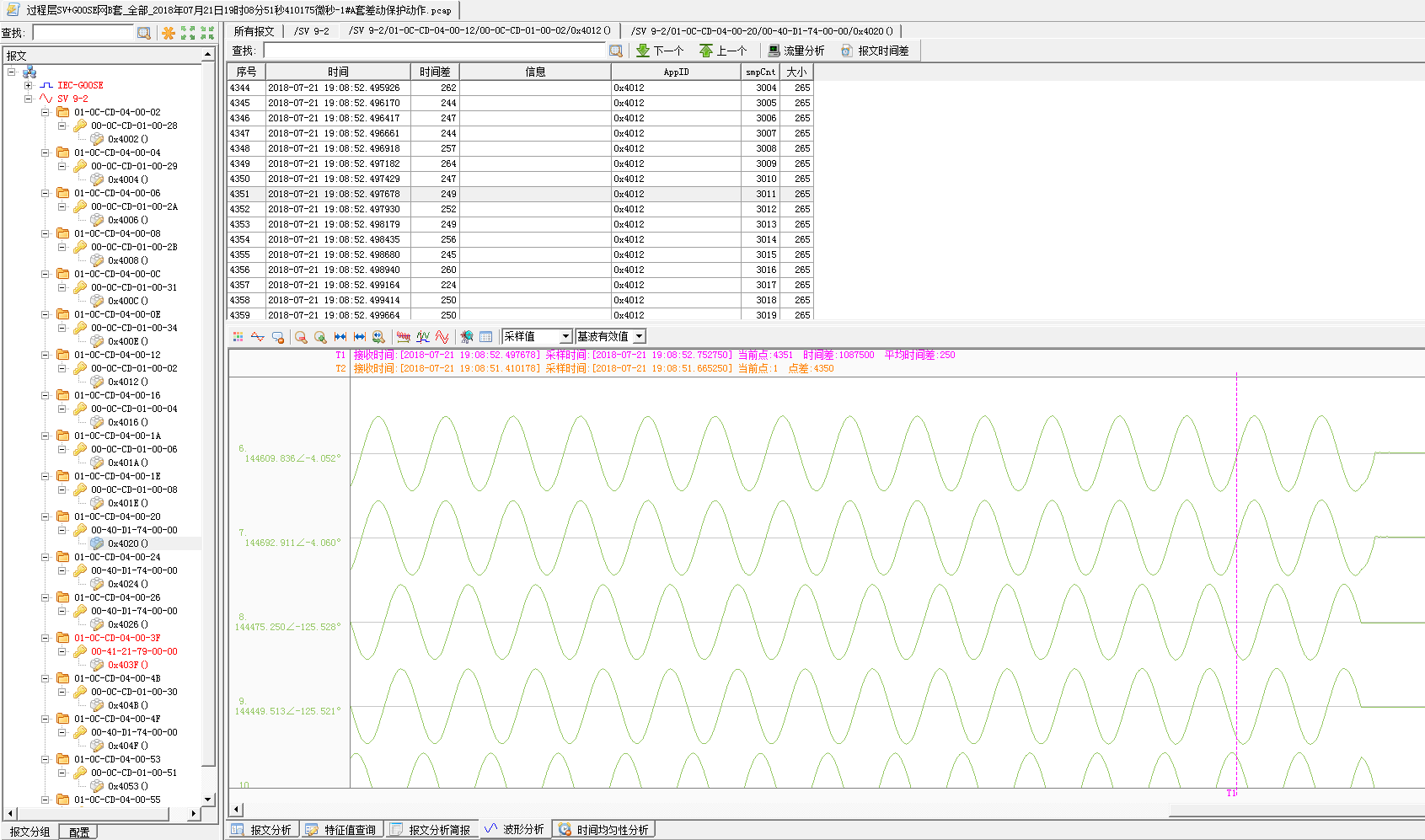The width and height of the screenshot is (1425, 840).
Task: Click the T1 cursor marker on the waveform
Action: coord(1231,793)
